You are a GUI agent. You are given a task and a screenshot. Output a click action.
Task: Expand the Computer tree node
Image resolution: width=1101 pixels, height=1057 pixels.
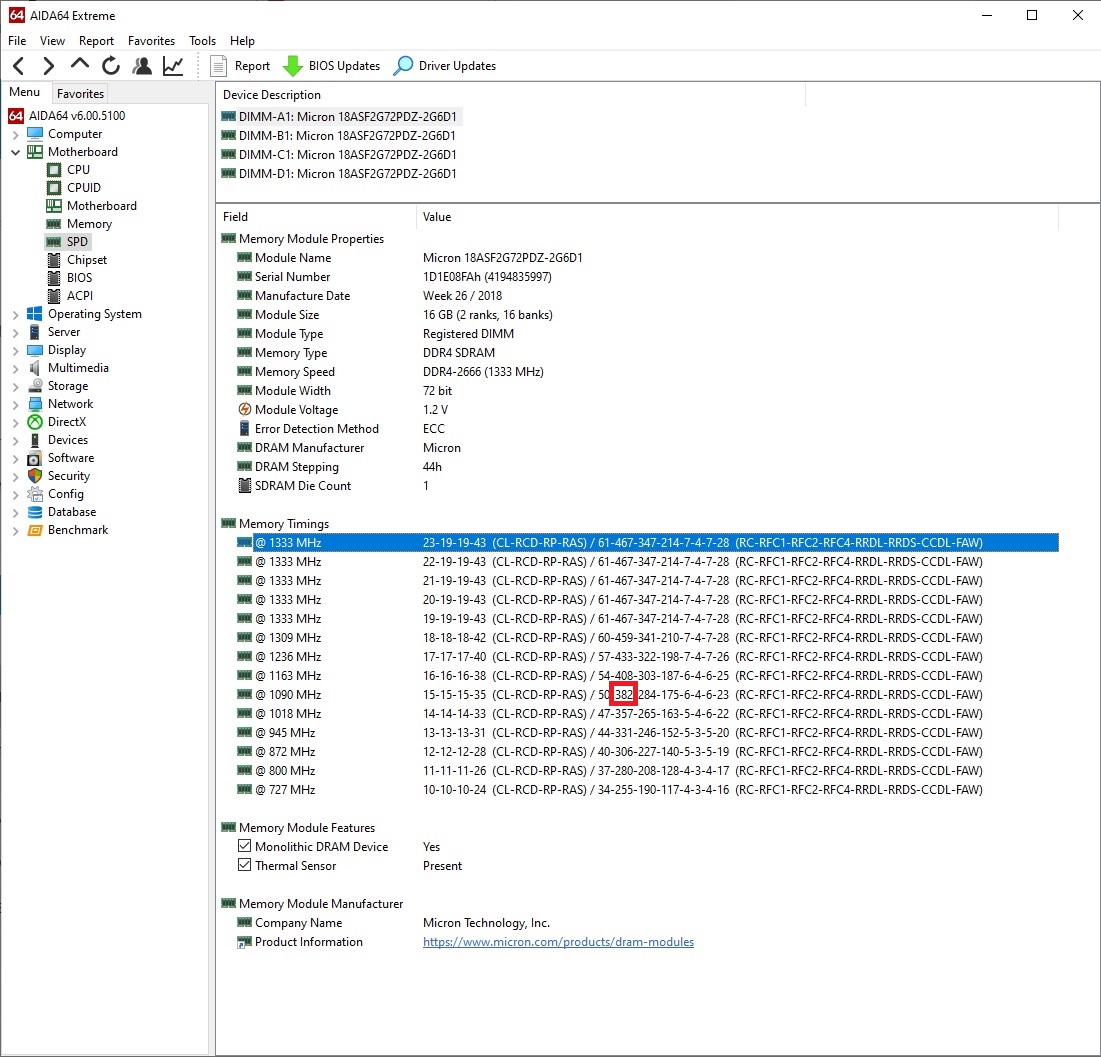point(15,134)
